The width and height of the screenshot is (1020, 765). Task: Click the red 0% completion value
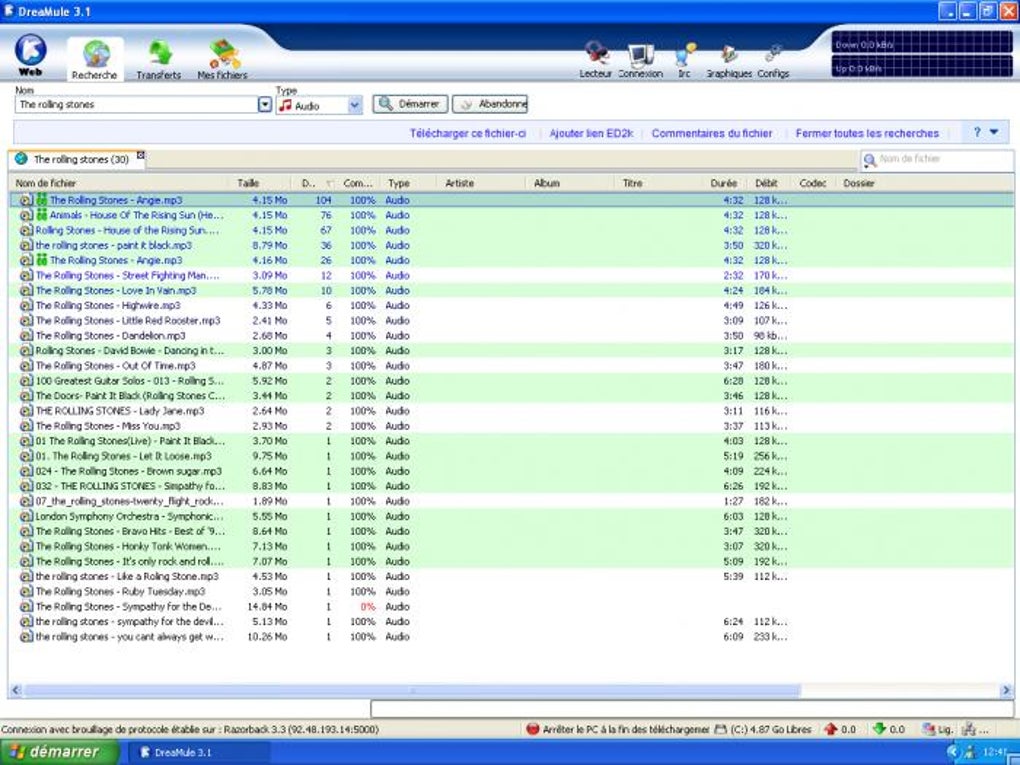click(368, 606)
